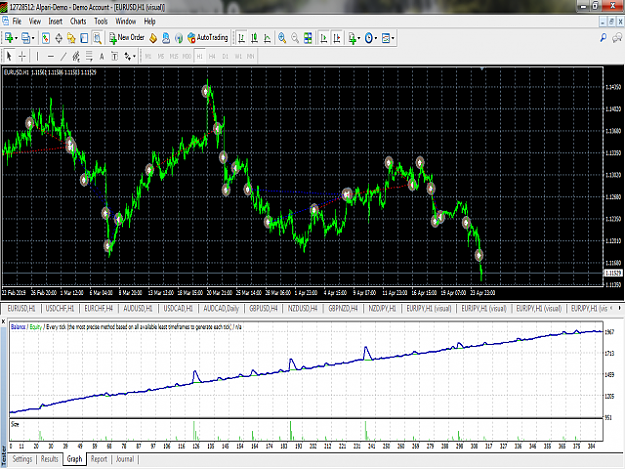The width and height of the screenshot is (625, 469).
Task: Close the Tester panel with X
Action: tap(3, 321)
